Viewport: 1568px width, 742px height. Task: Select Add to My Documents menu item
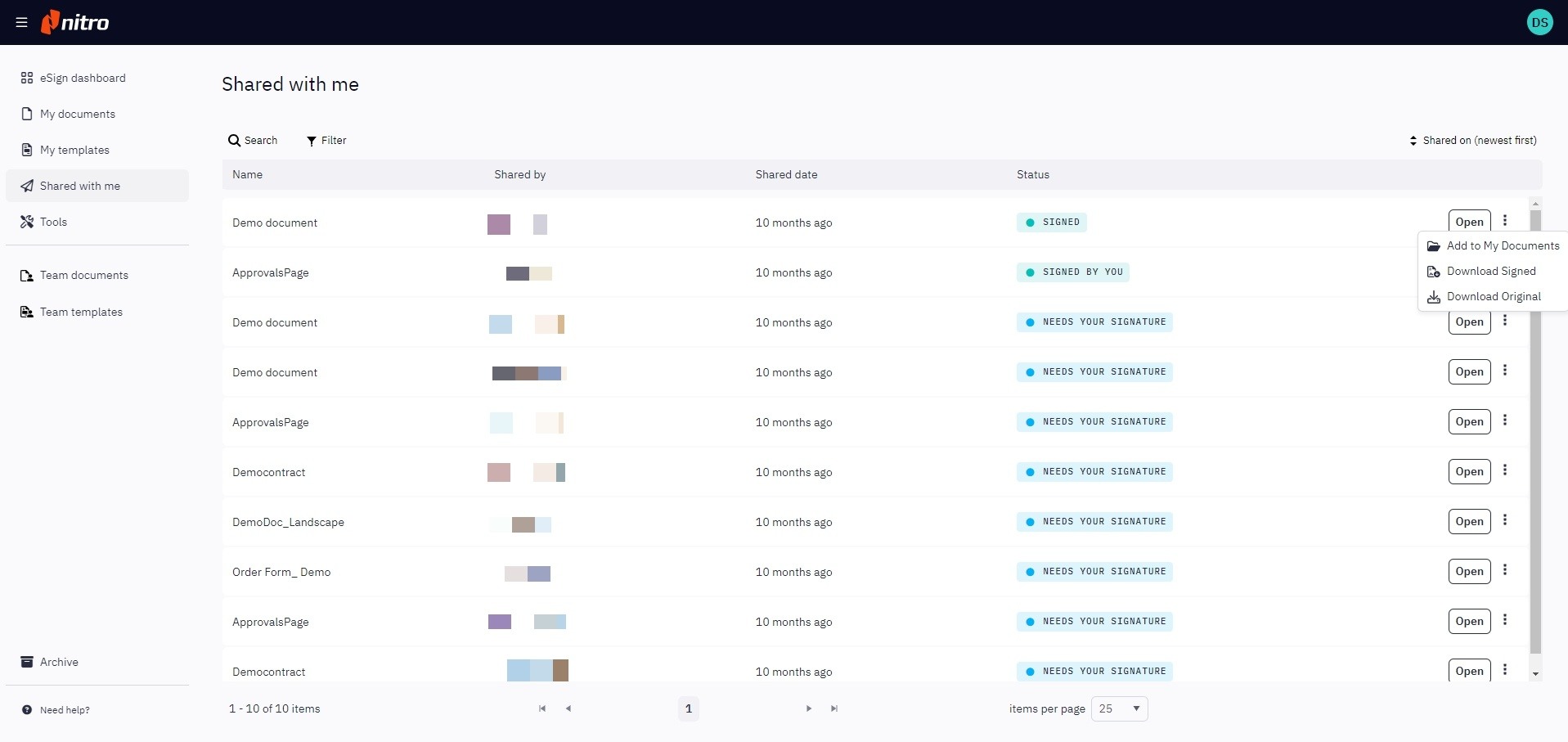pos(1502,246)
